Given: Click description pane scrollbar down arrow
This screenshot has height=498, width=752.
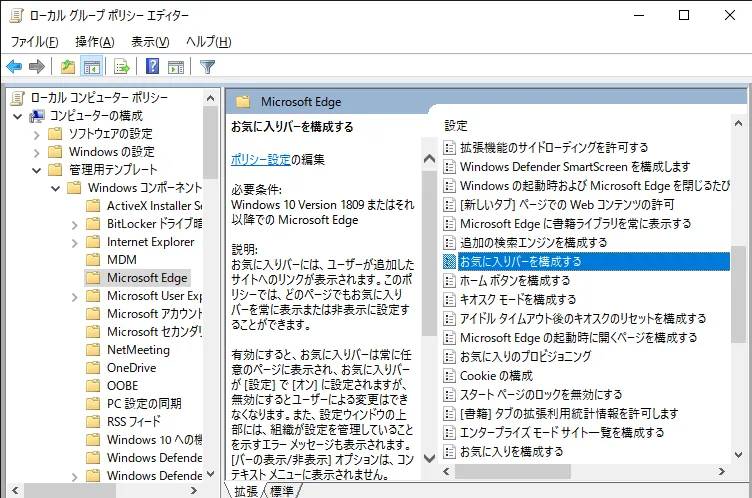Looking at the screenshot, I should tap(430, 459).
